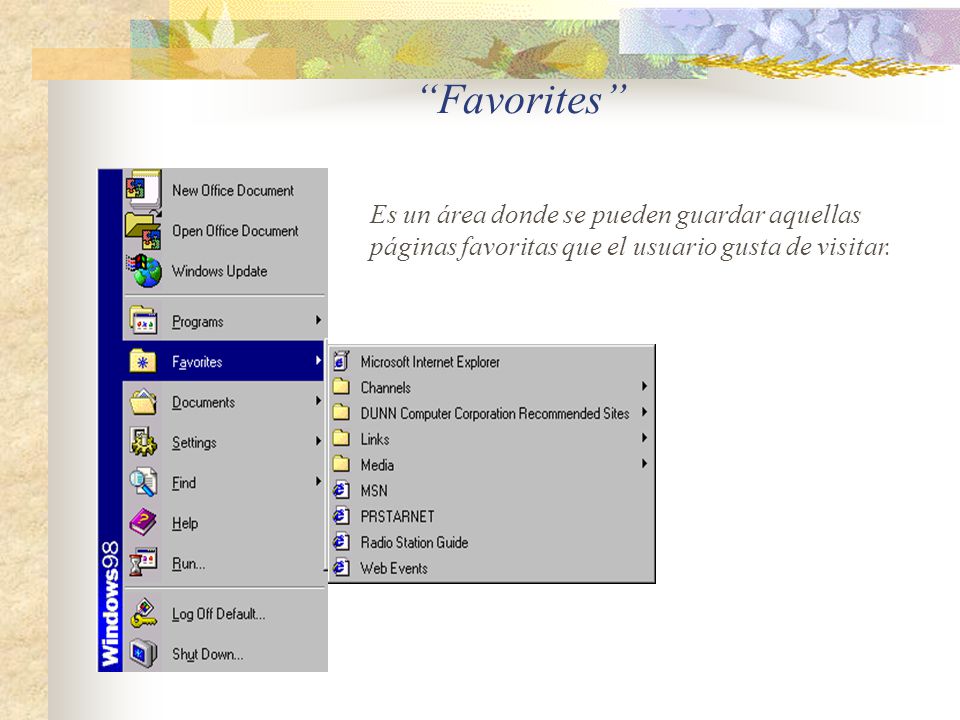Click the PRSTARNET page icon

[x=342, y=516]
